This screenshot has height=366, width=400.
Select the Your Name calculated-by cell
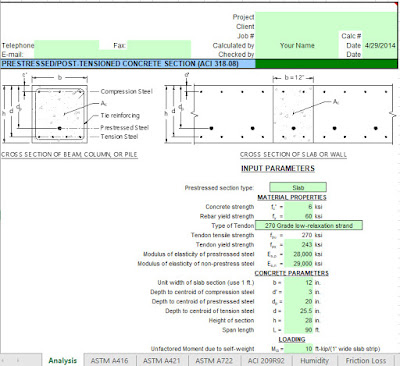297,45
